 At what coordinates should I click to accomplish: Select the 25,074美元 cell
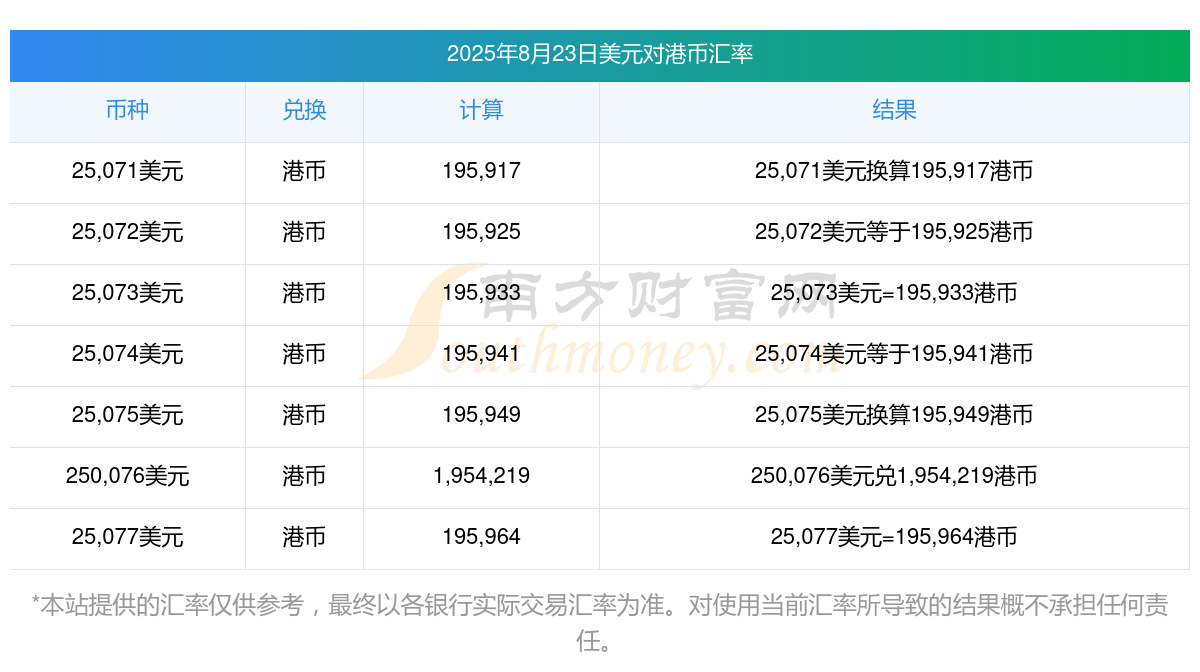(x=127, y=354)
